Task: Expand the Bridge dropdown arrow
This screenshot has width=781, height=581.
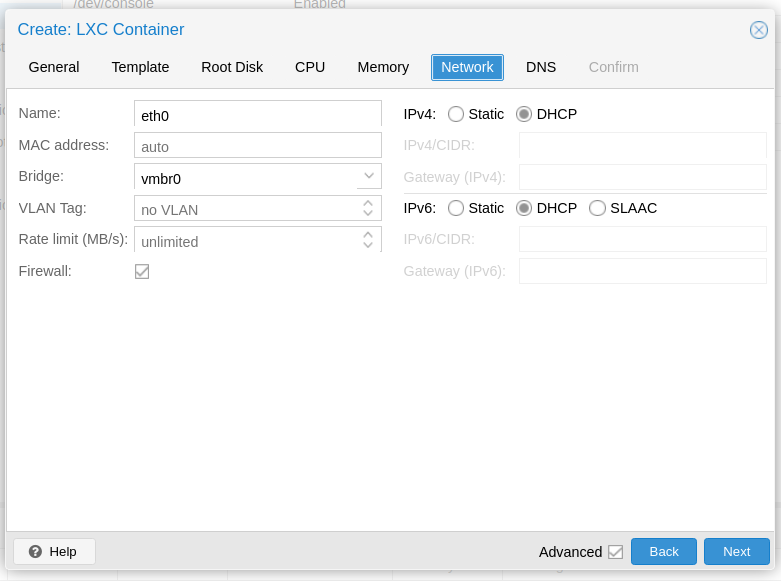Action: pos(368,176)
